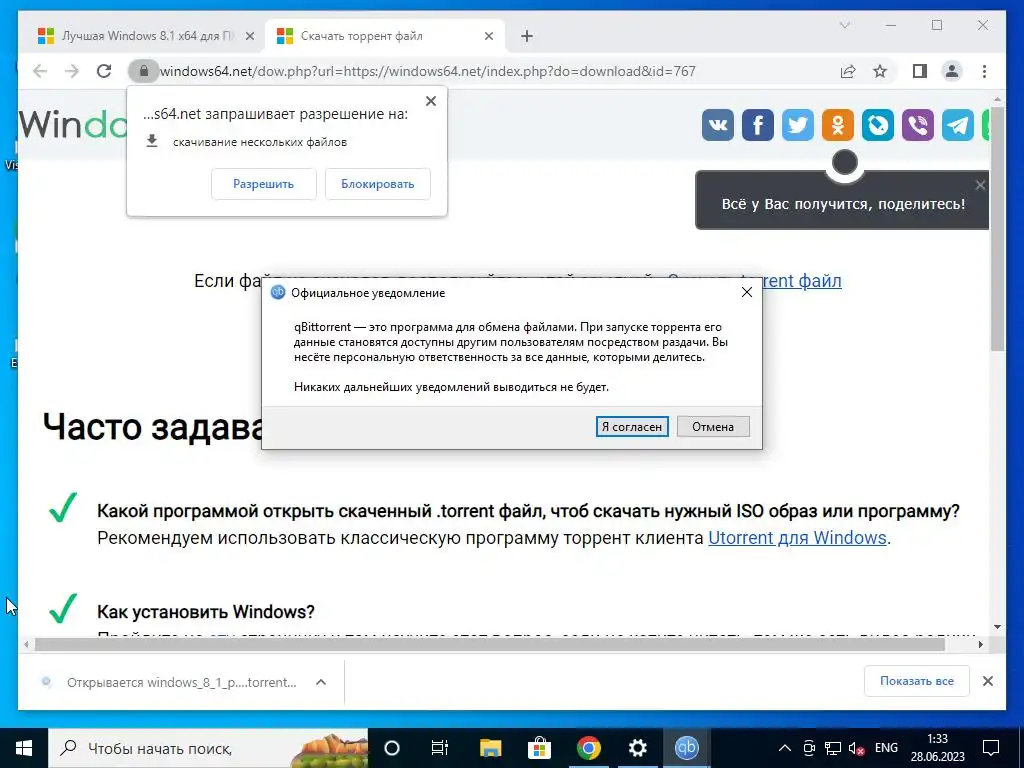Close the Скачать торрент файл tab

tap(488, 37)
